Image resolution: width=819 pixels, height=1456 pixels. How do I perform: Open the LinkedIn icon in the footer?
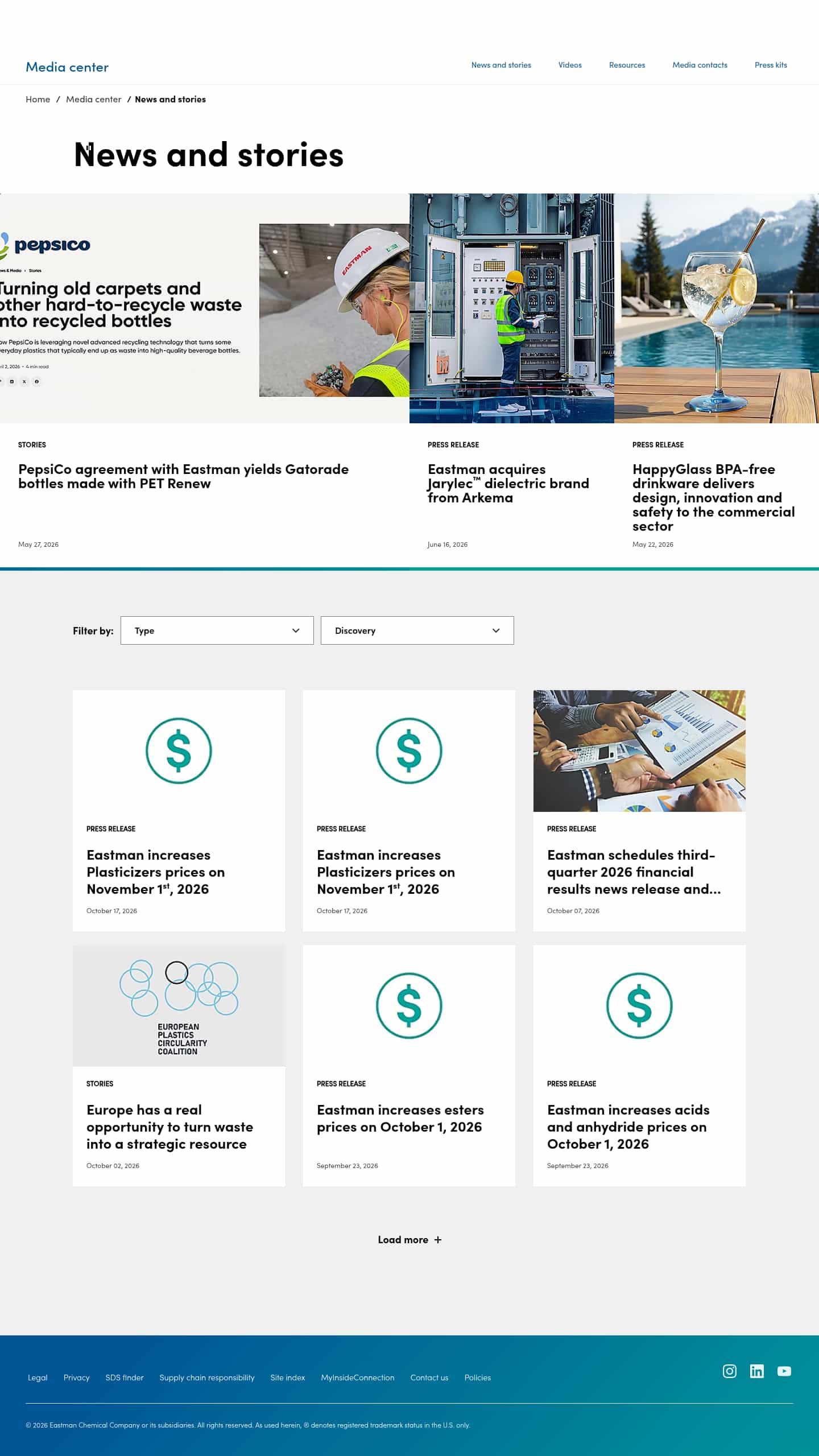pos(756,1371)
